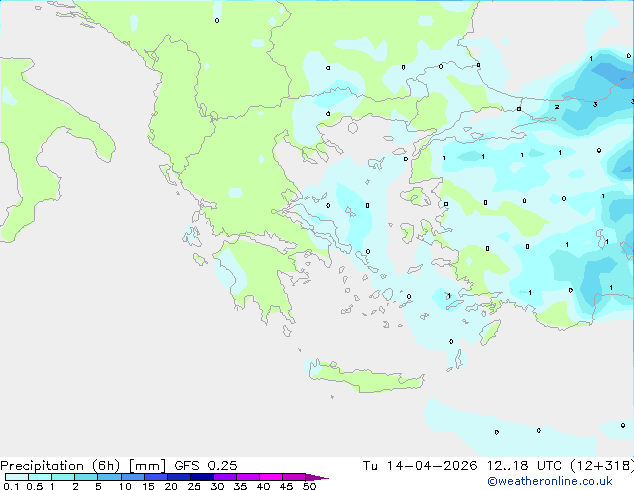Click the "Precipitation (6h)" title text

(60, 466)
